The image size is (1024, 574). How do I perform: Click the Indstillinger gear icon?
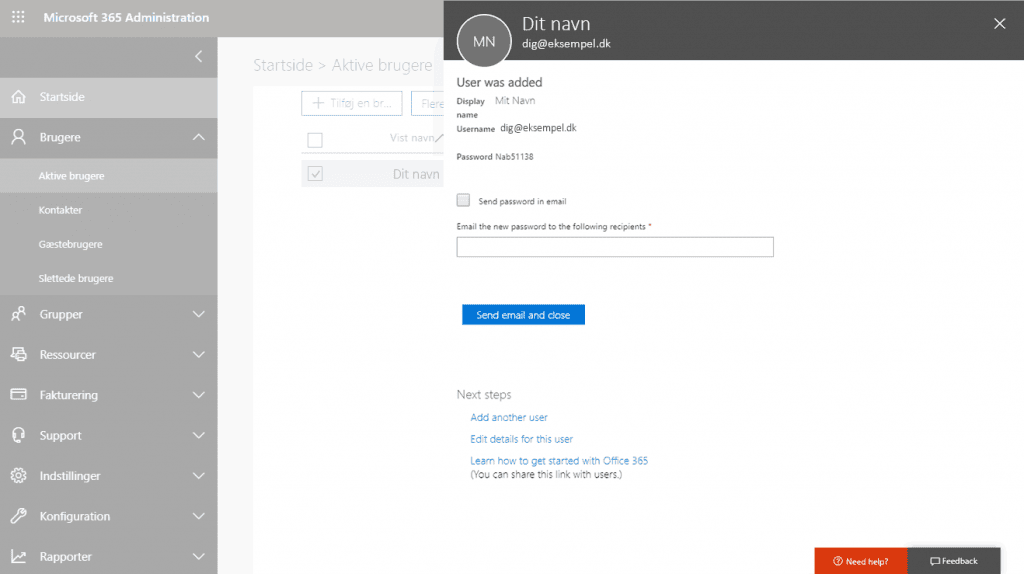click(x=18, y=475)
